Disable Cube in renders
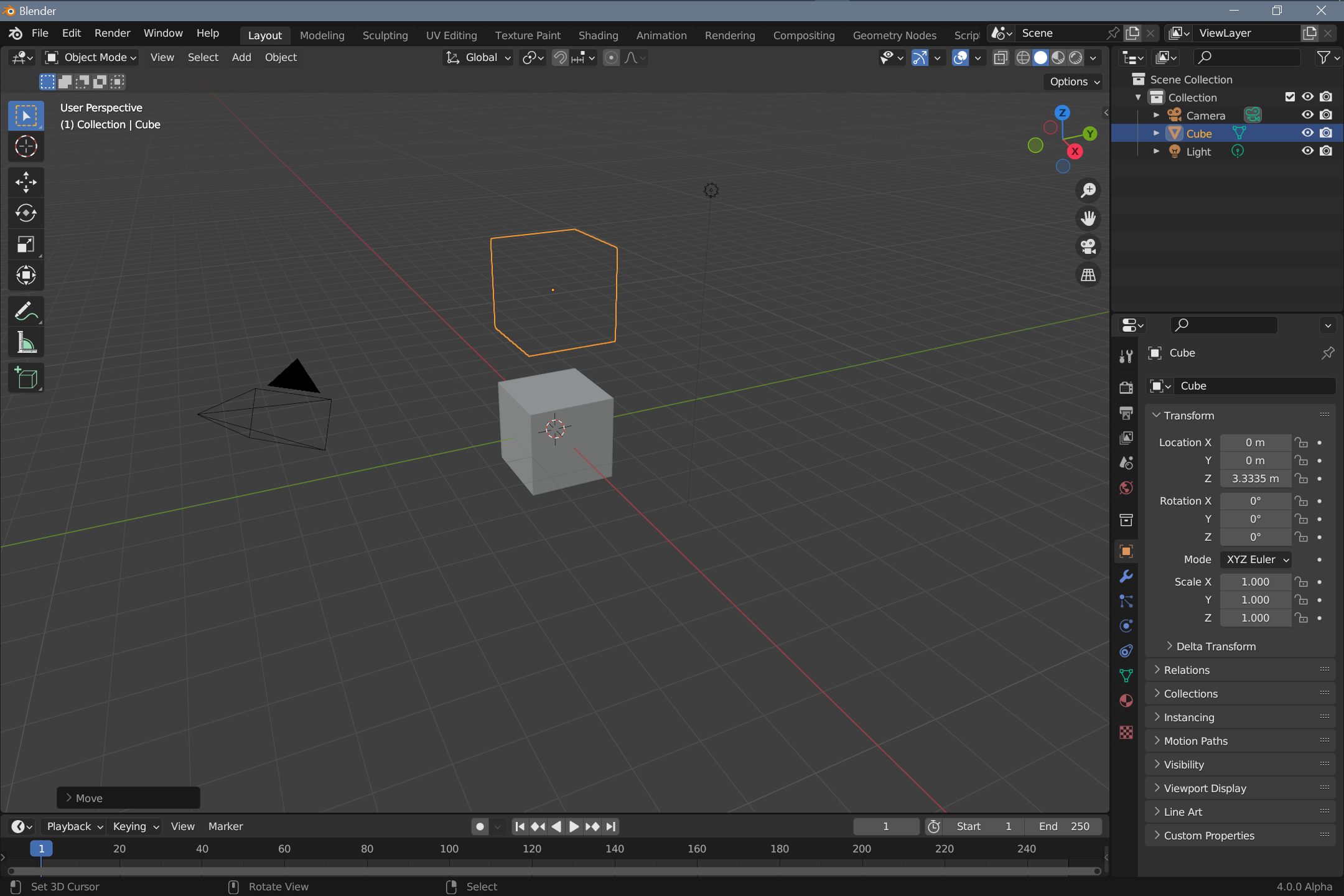 click(x=1326, y=133)
